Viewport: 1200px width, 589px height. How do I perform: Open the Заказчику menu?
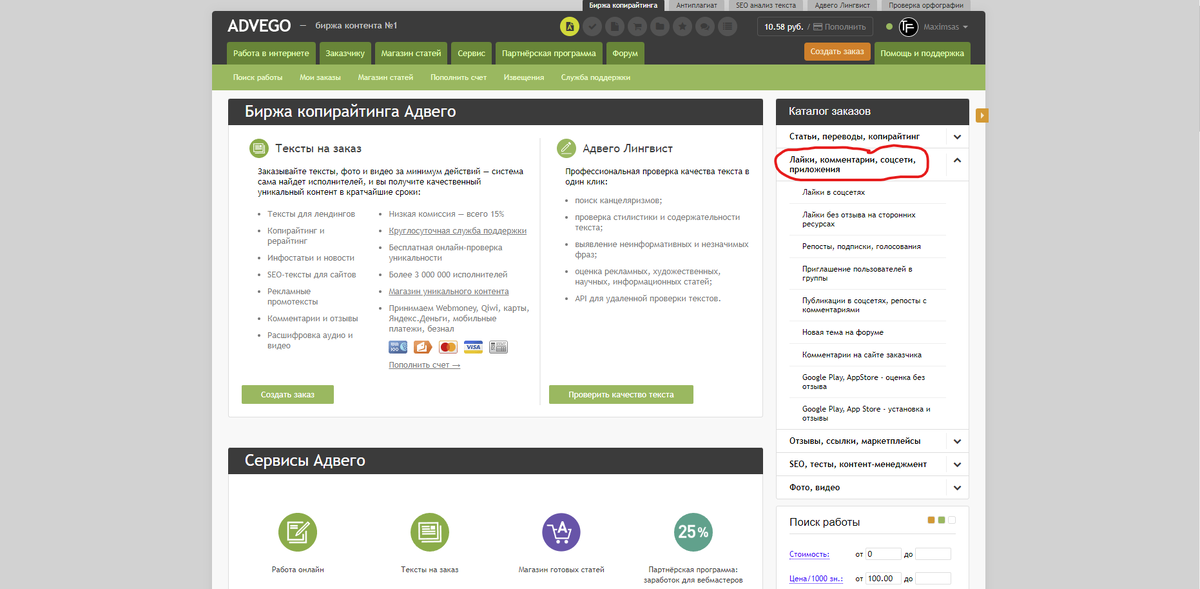[x=345, y=53]
